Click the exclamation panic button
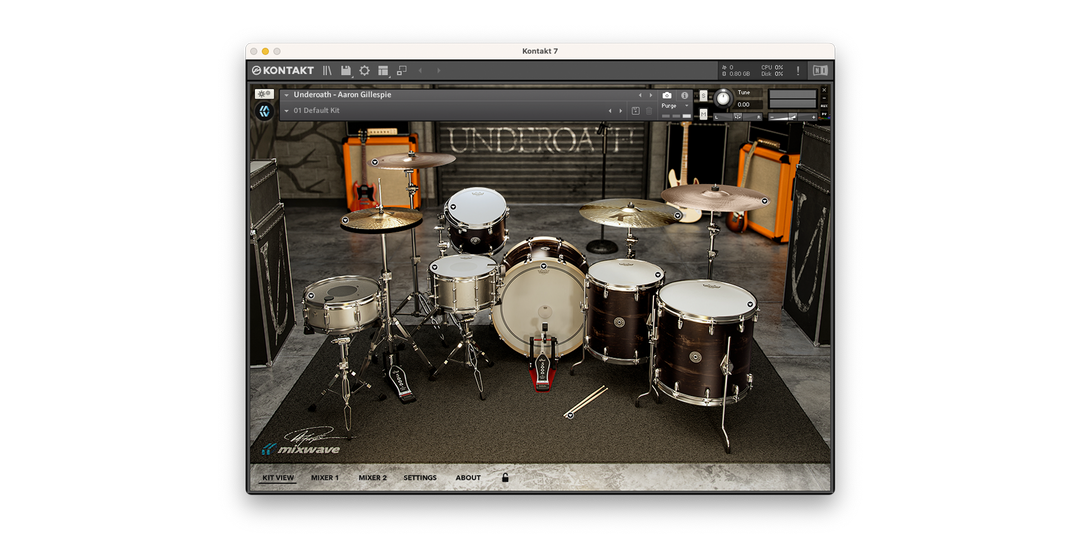The width and height of the screenshot is (1080, 541). point(797,71)
